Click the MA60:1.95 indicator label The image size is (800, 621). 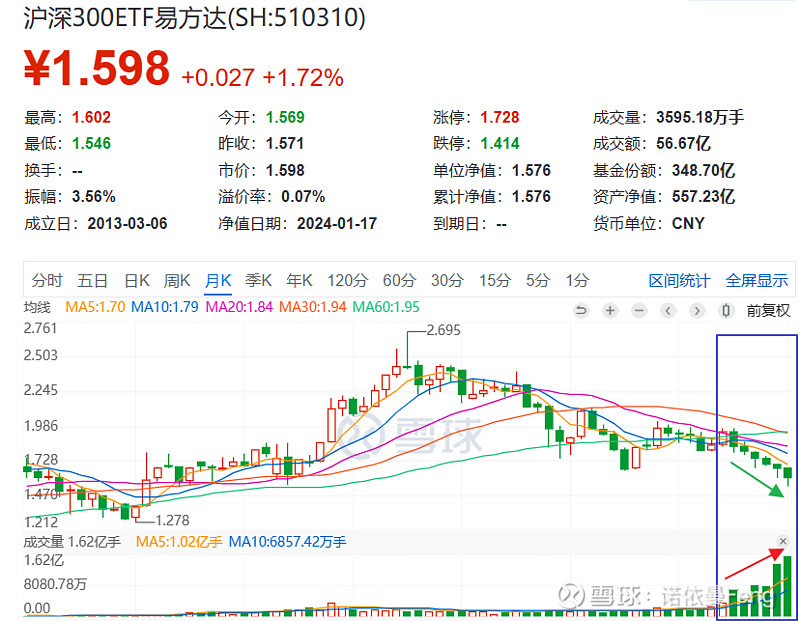(x=386, y=307)
